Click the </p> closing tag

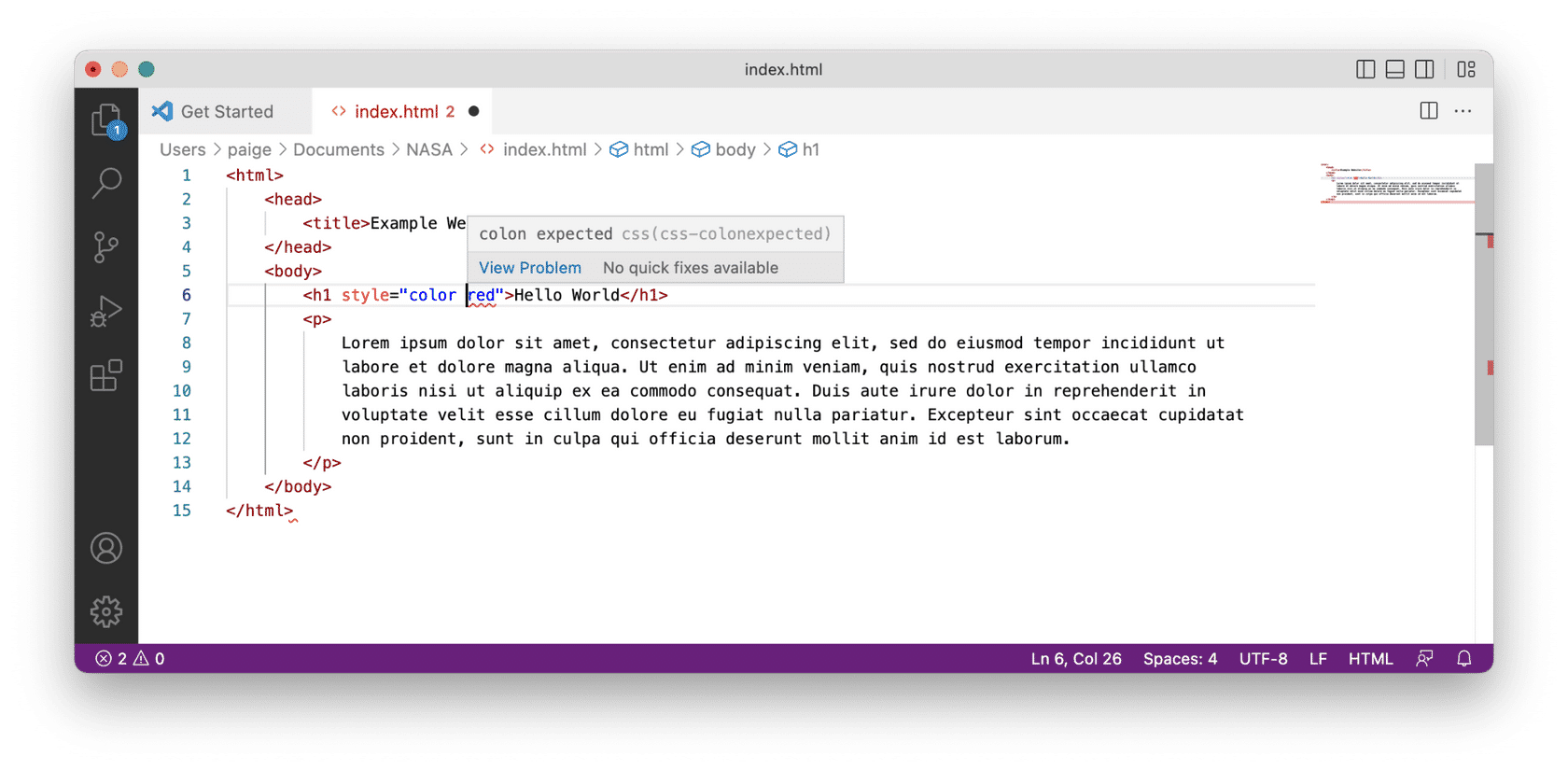(322, 463)
